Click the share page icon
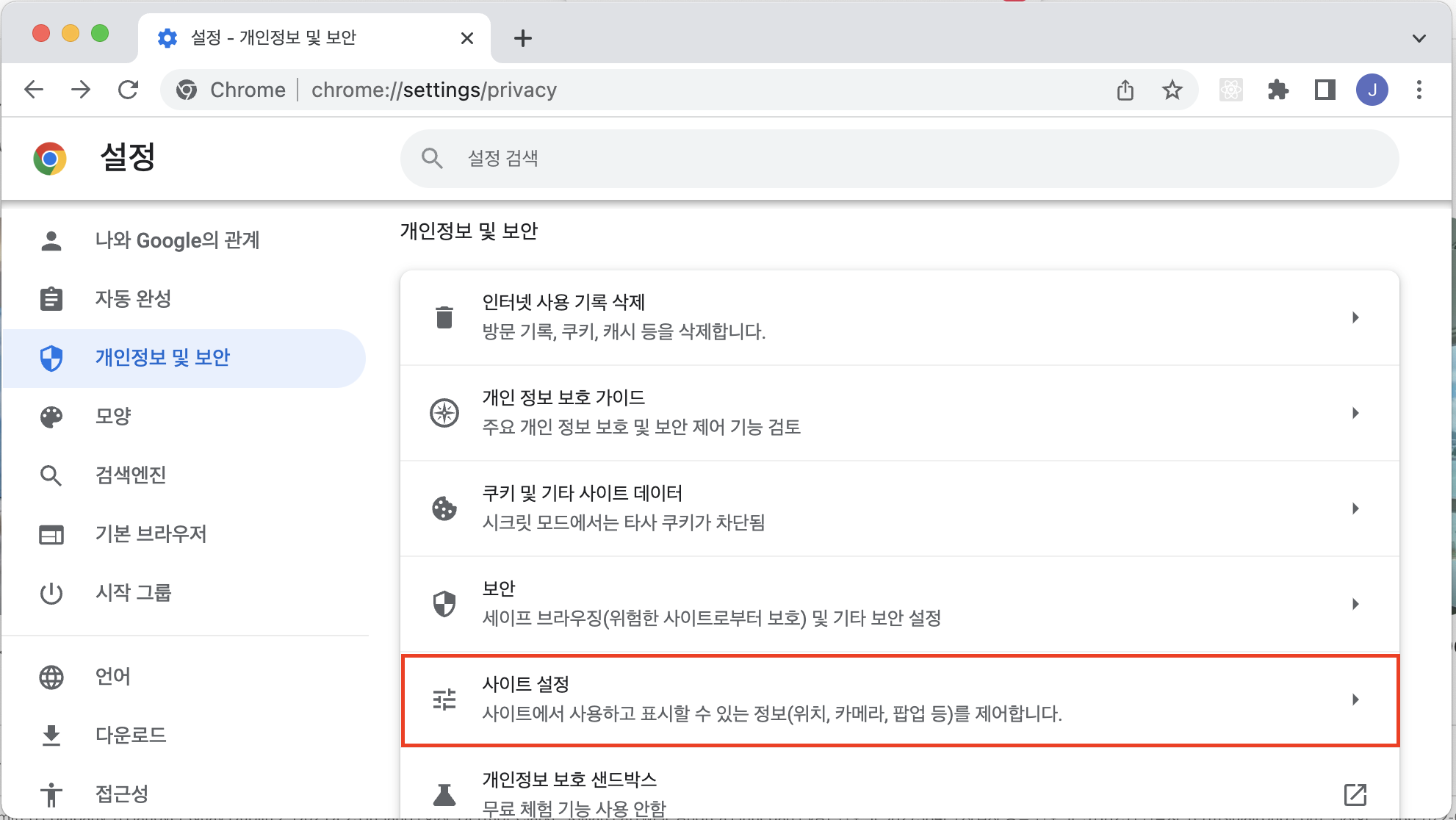Screen dimensions: 1456x820 coord(1125,90)
